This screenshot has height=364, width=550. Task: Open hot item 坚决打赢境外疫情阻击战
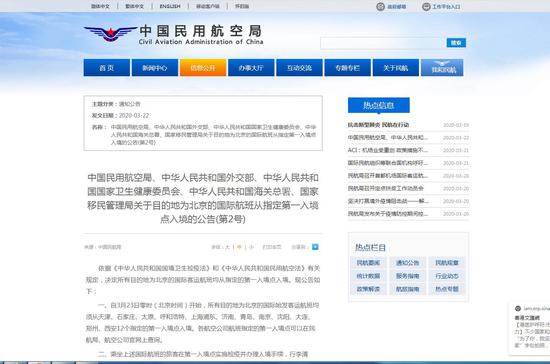click(x=388, y=201)
